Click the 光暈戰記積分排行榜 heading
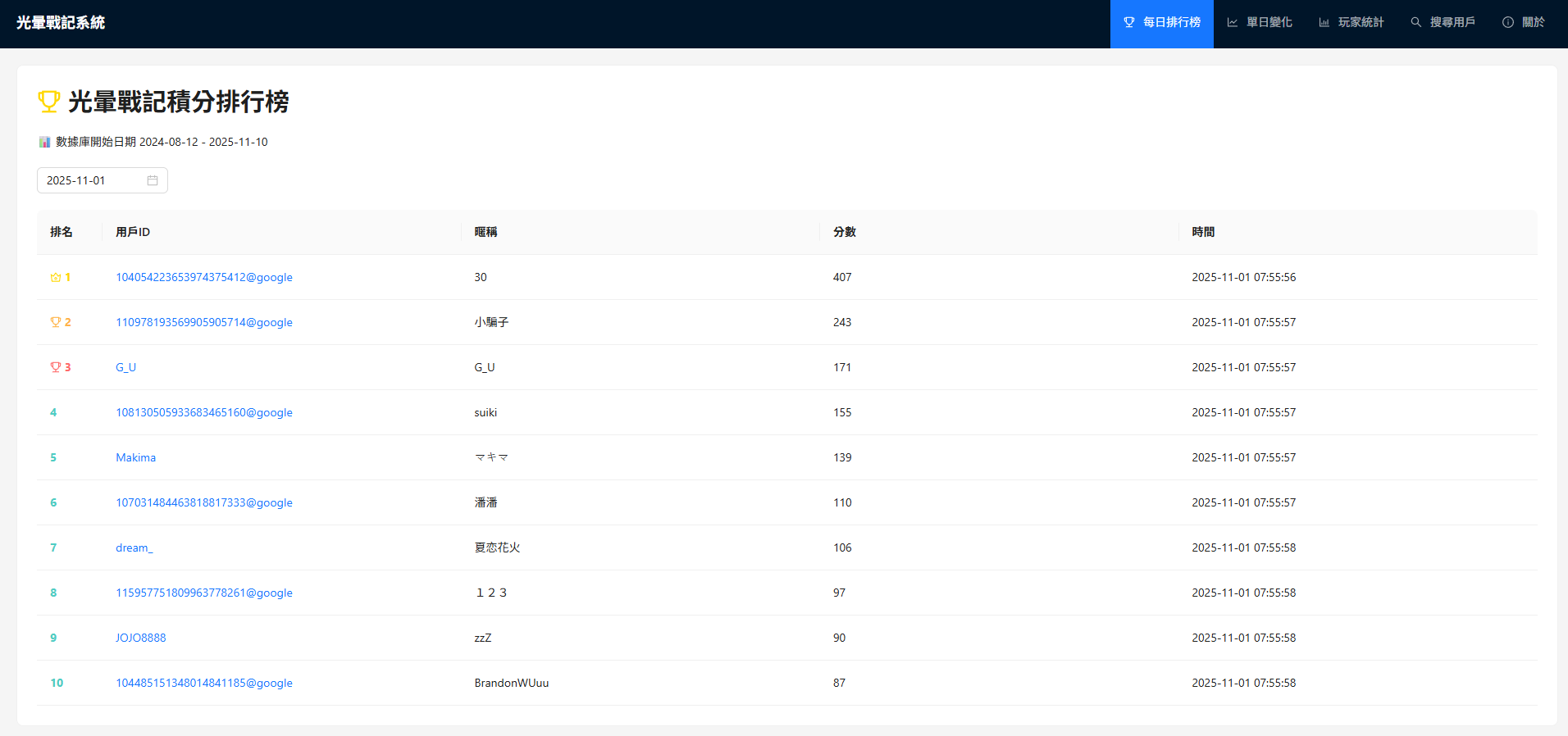 click(x=179, y=102)
